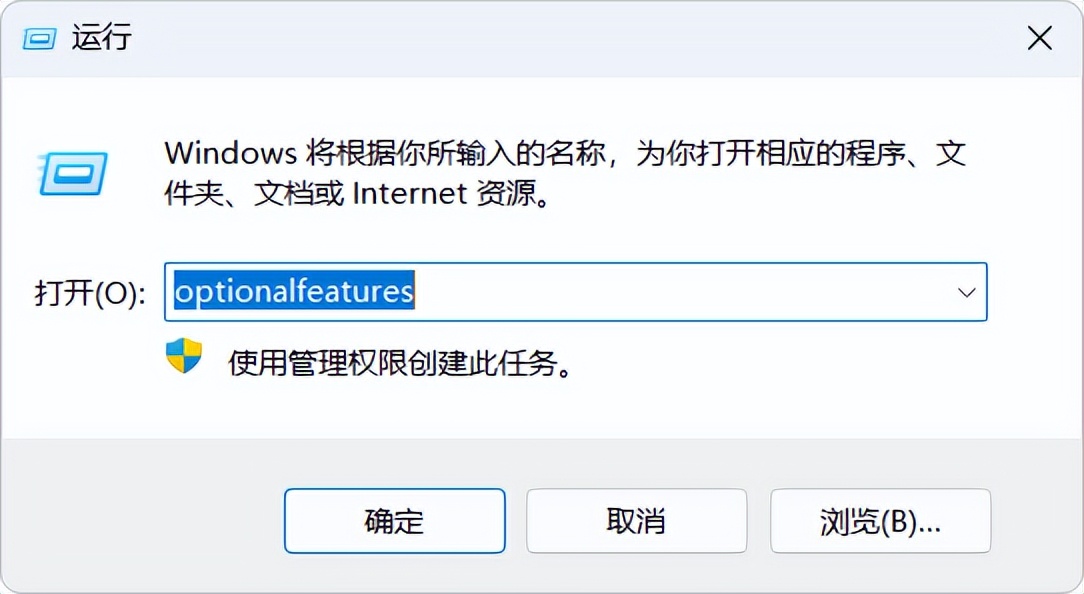The height and width of the screenshot is (594, 1084).
Task: Click the Run icon in the title bar
Action: 38,38
